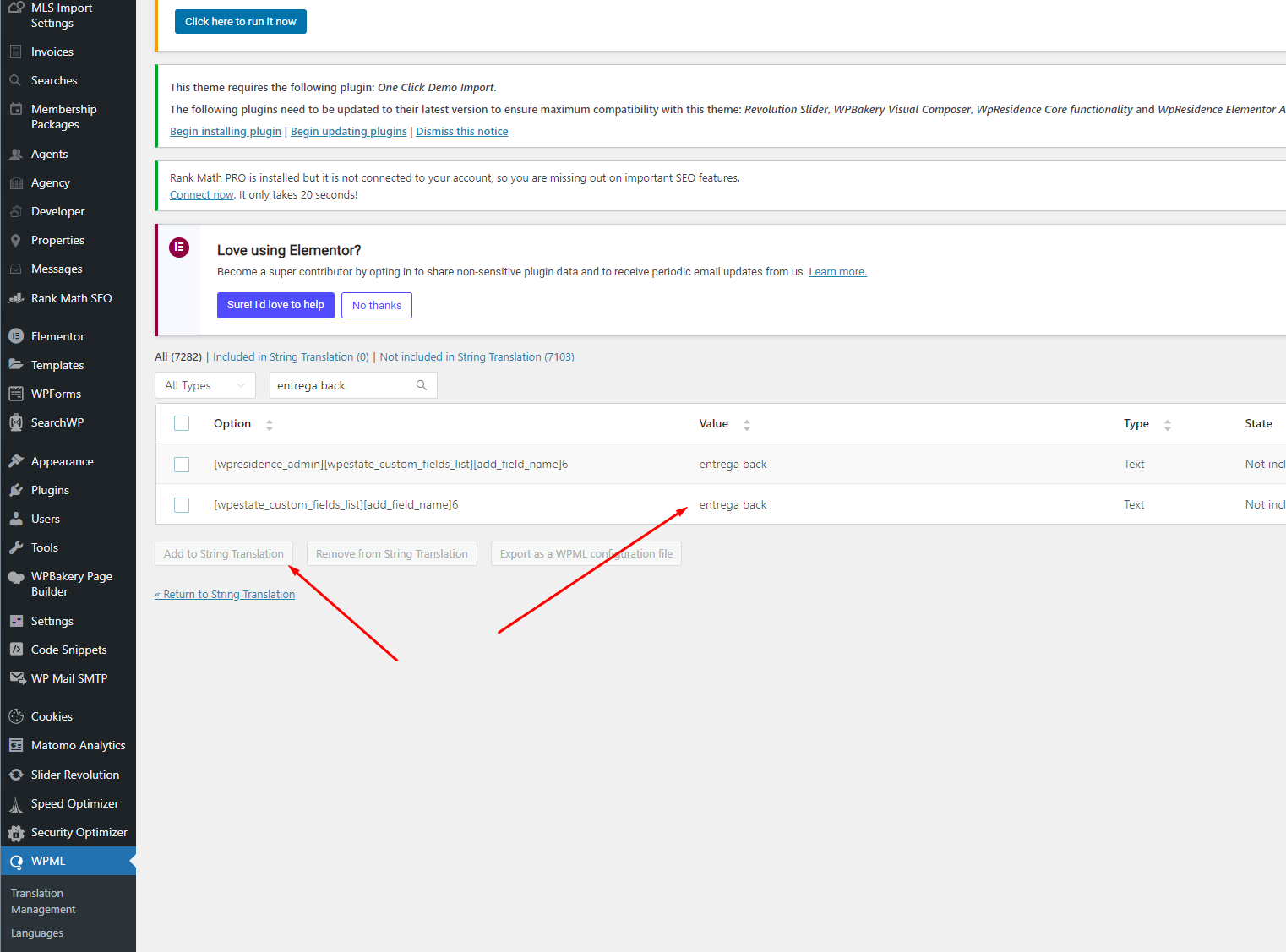1286x952 pixels.
Task: Open the WPML menu item
Action: pyautogui.click(x=68, y=861)
